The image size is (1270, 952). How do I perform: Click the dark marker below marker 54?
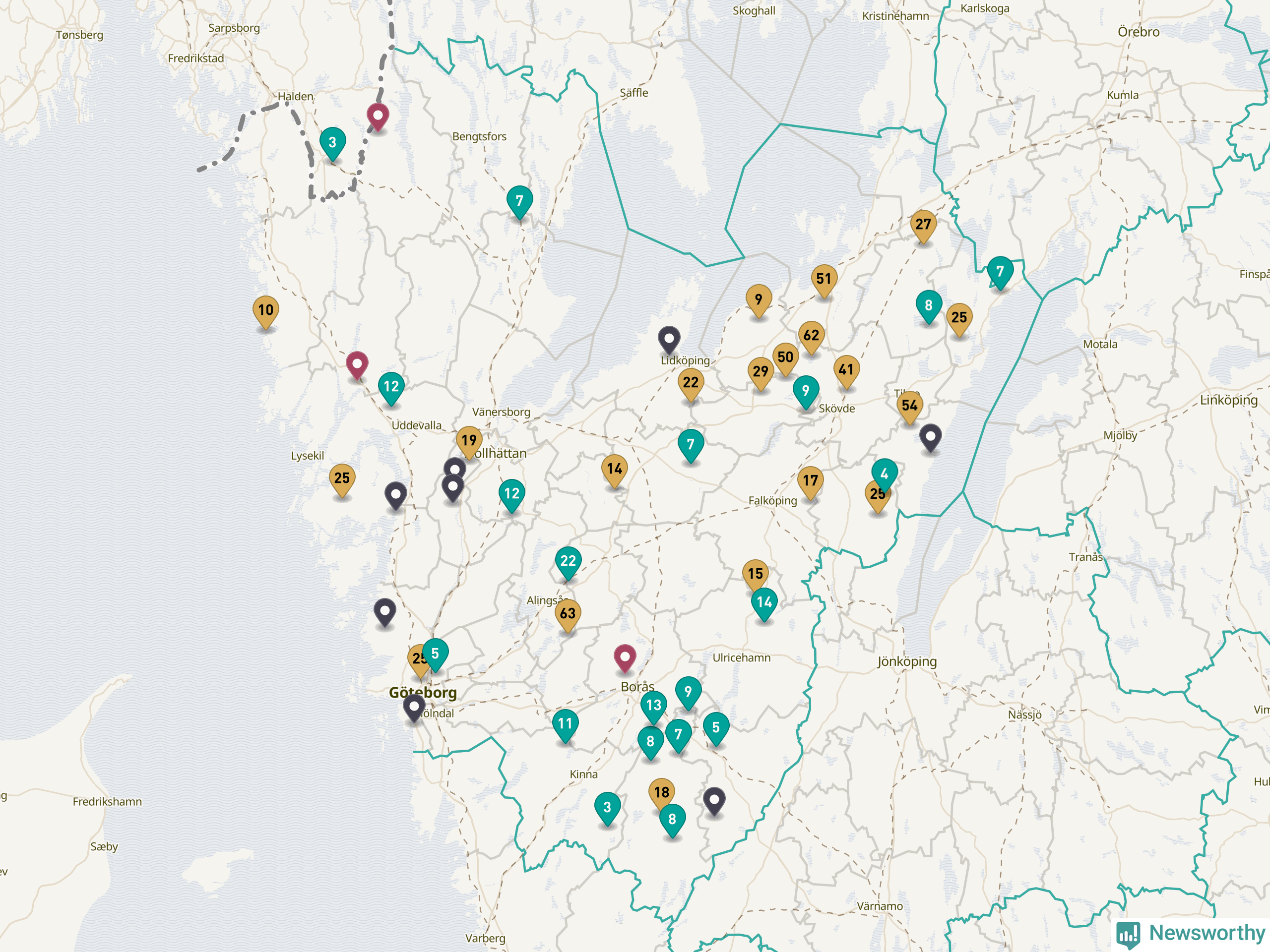point(930,437)
